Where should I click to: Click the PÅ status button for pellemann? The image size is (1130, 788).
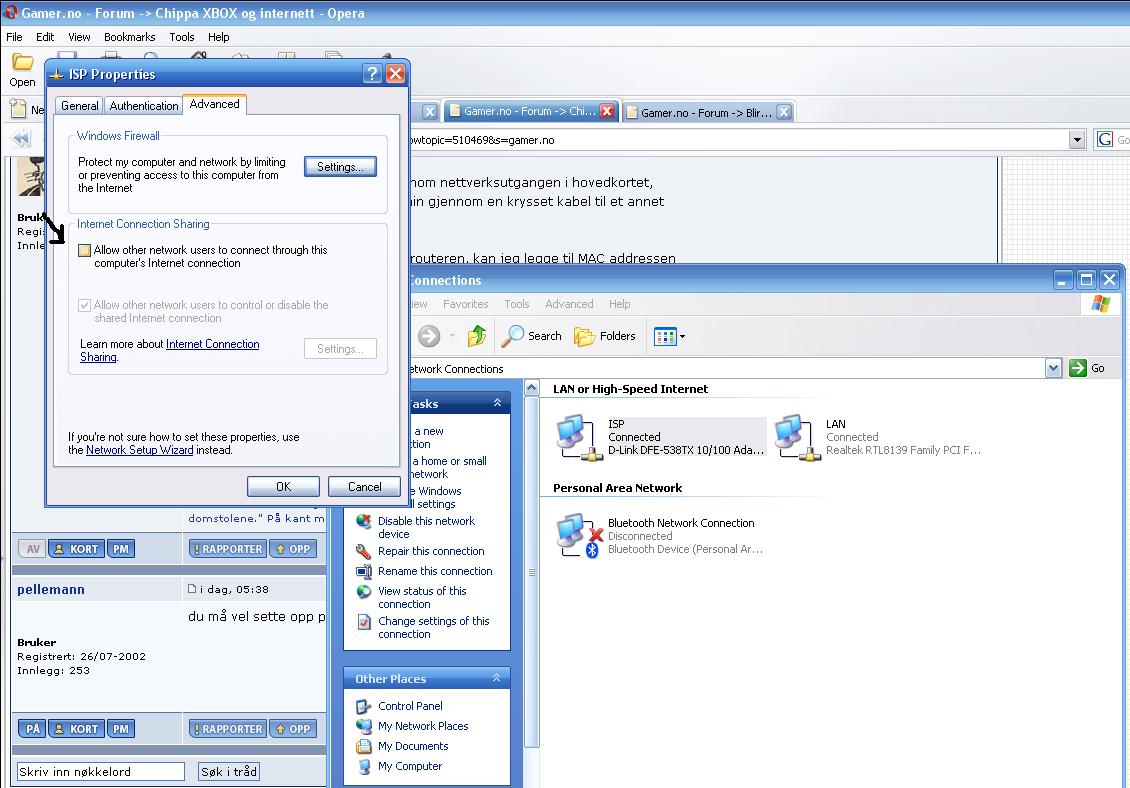pyautogui.click(x=32, y=729)
